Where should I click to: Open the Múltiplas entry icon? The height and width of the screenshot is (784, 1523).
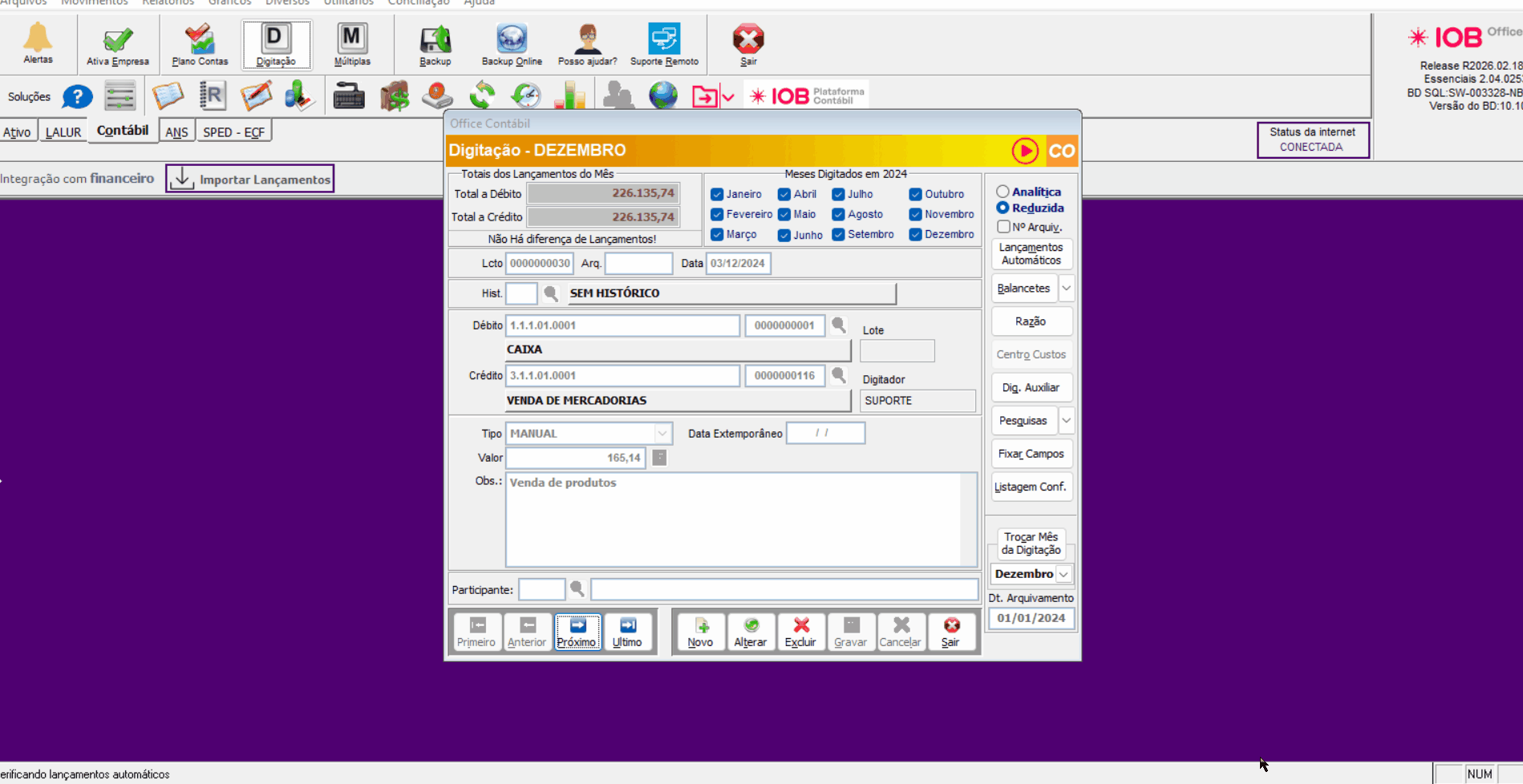352,45
